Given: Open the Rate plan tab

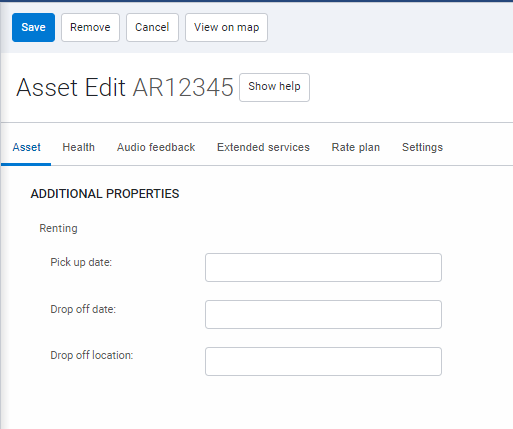Looking at the screenshot, I should coord(356,147).
